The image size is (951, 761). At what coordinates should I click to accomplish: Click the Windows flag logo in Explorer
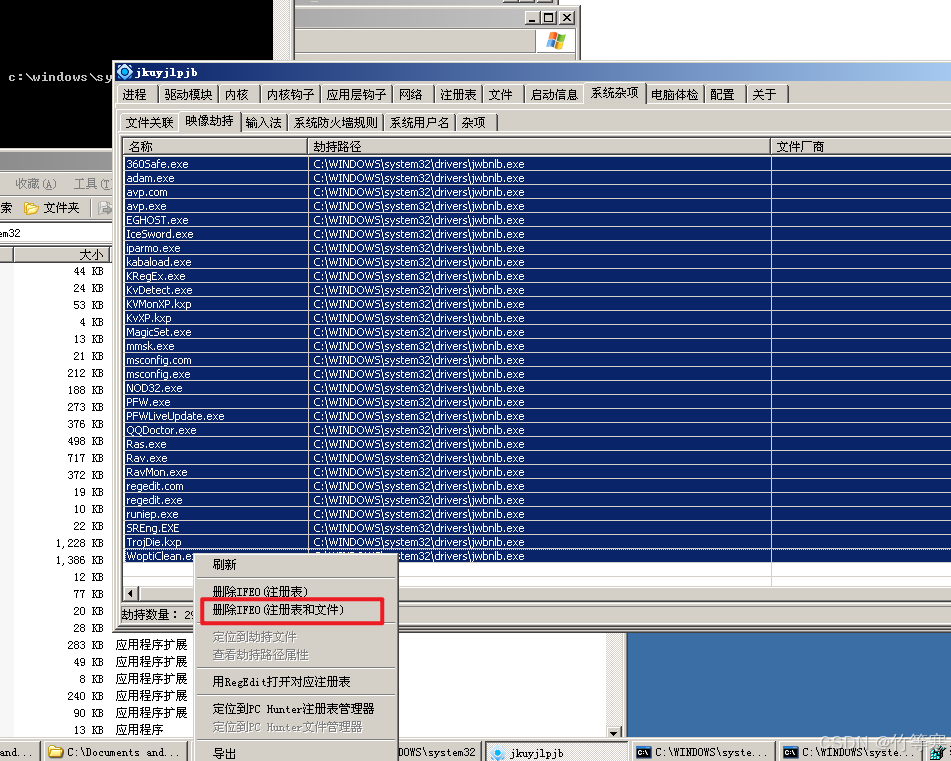(x=555, y=41)
